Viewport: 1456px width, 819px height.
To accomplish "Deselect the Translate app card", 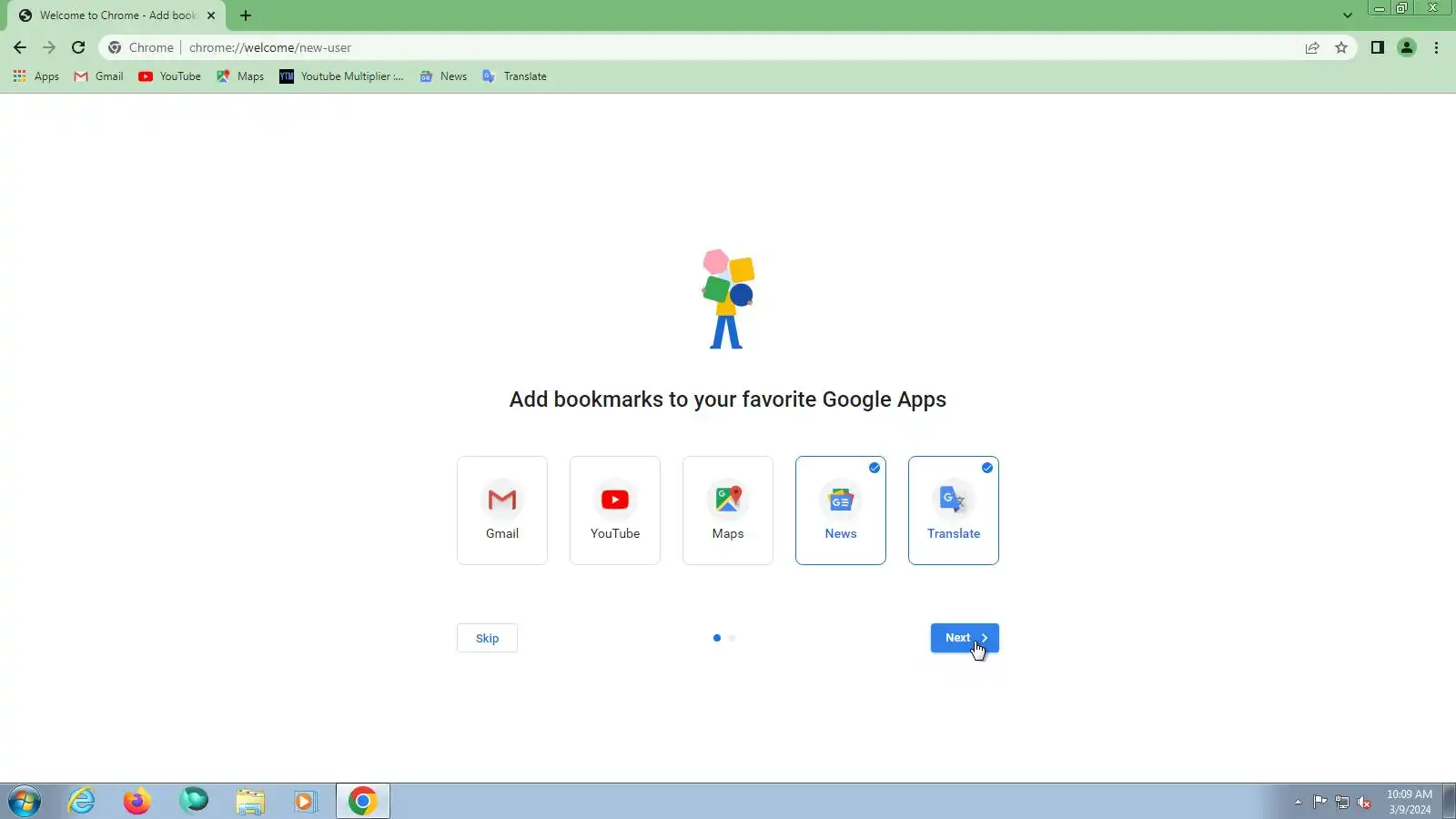I will (x=954, y=511).
